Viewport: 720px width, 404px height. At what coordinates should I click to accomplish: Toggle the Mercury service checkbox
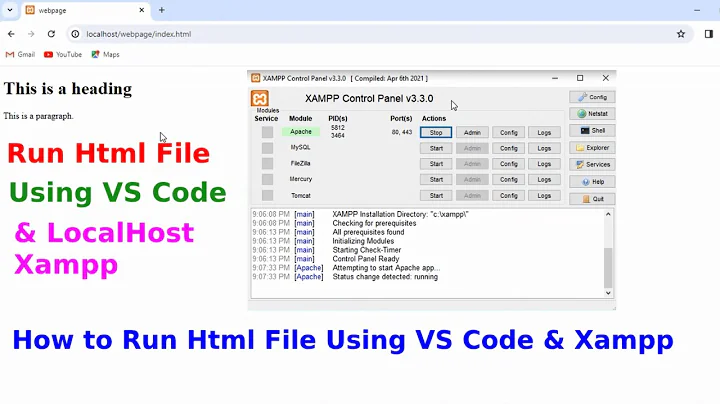[267, 179]
